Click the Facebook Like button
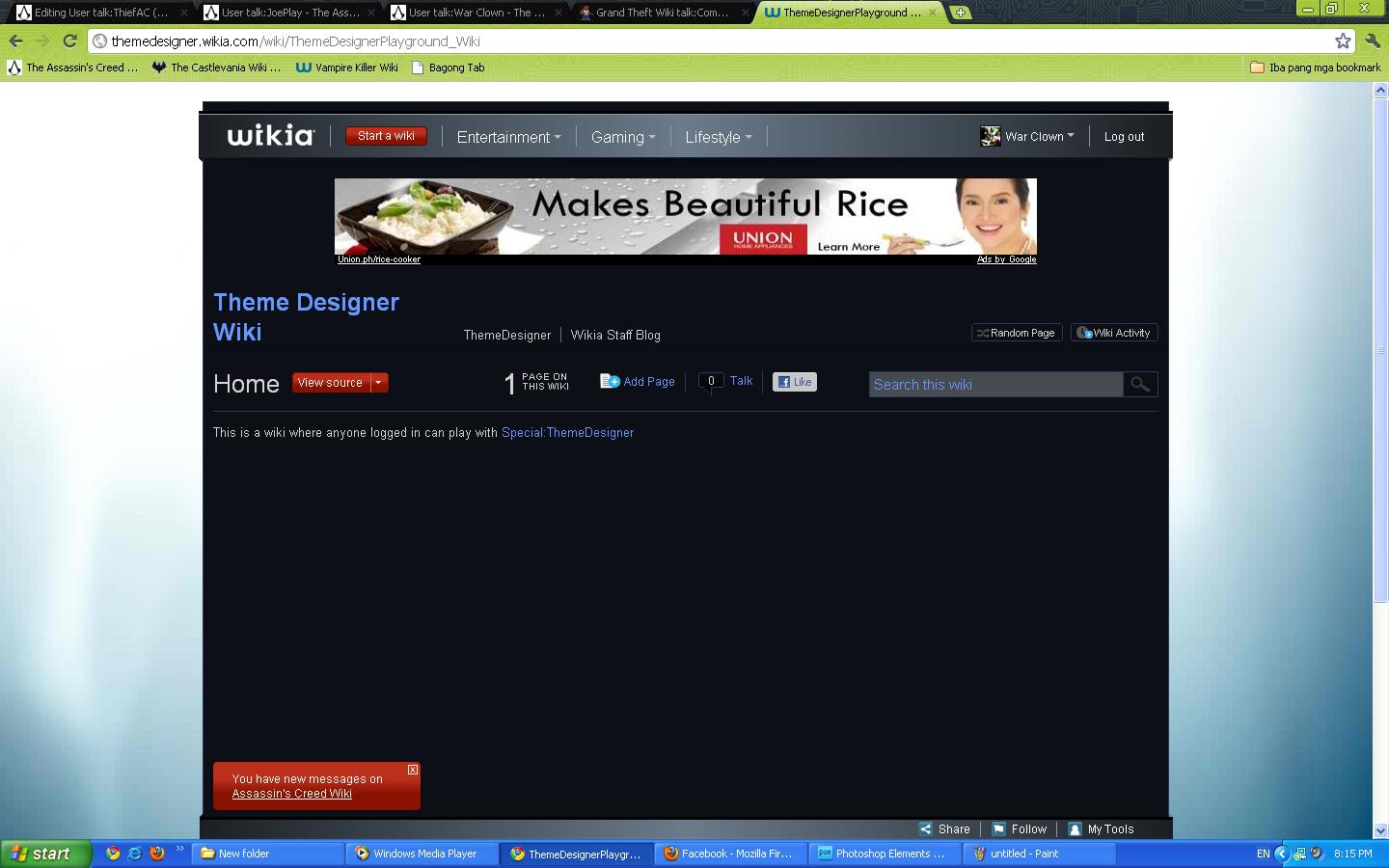The height and width of the screenshot is (868, 1389). click(795, 382)
